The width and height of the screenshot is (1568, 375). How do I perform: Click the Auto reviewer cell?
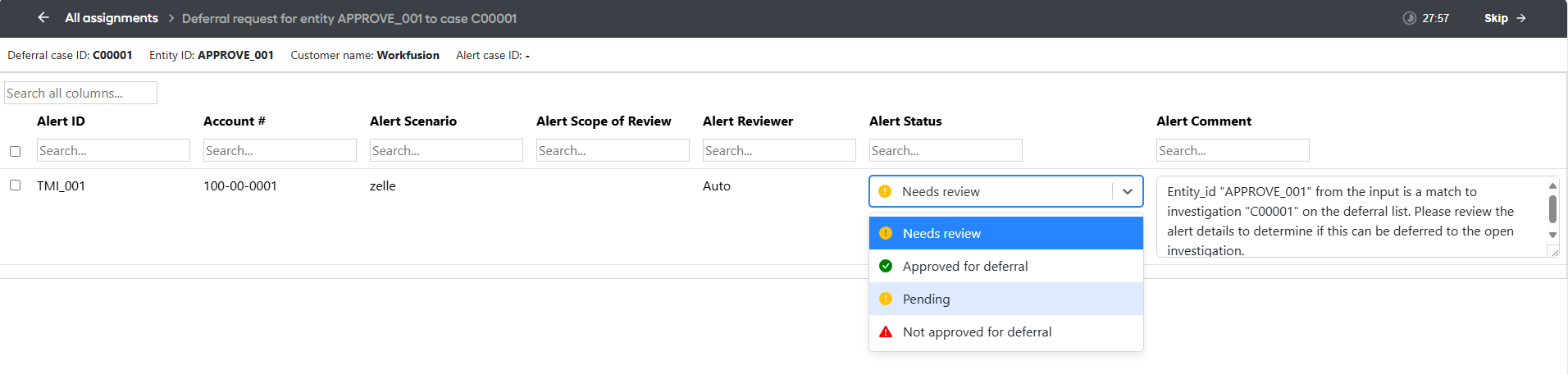pyautogui.click(x=717, y=185)
